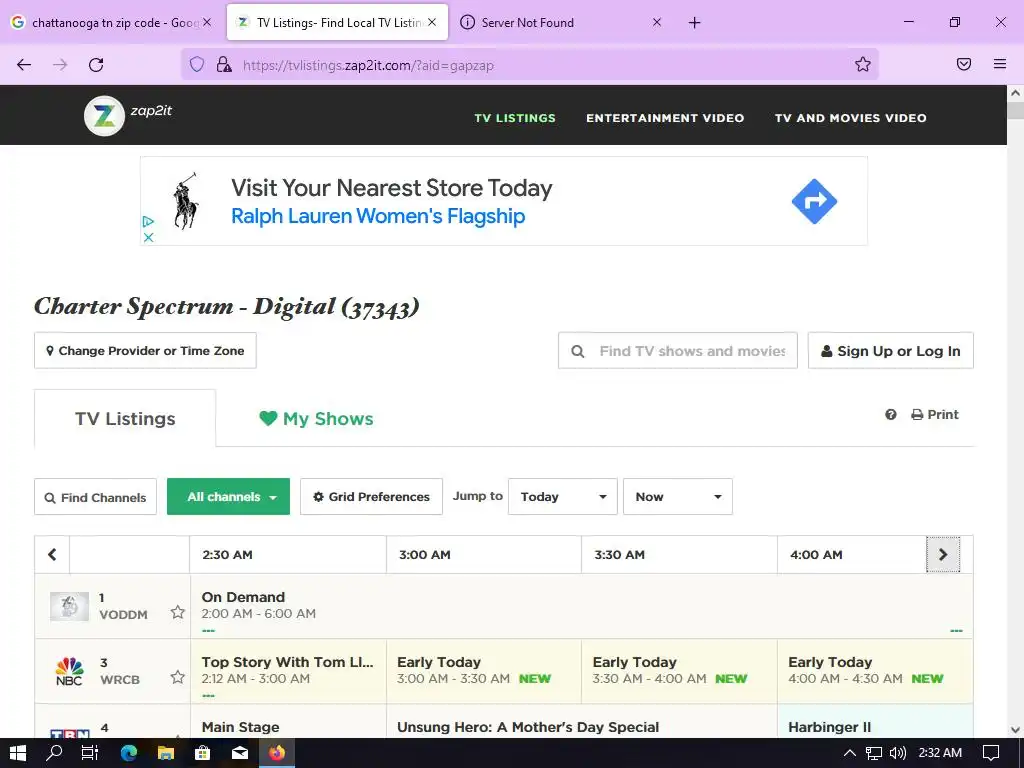
Task: Select the TV Listings tab in the page
Action: point(125,419)
